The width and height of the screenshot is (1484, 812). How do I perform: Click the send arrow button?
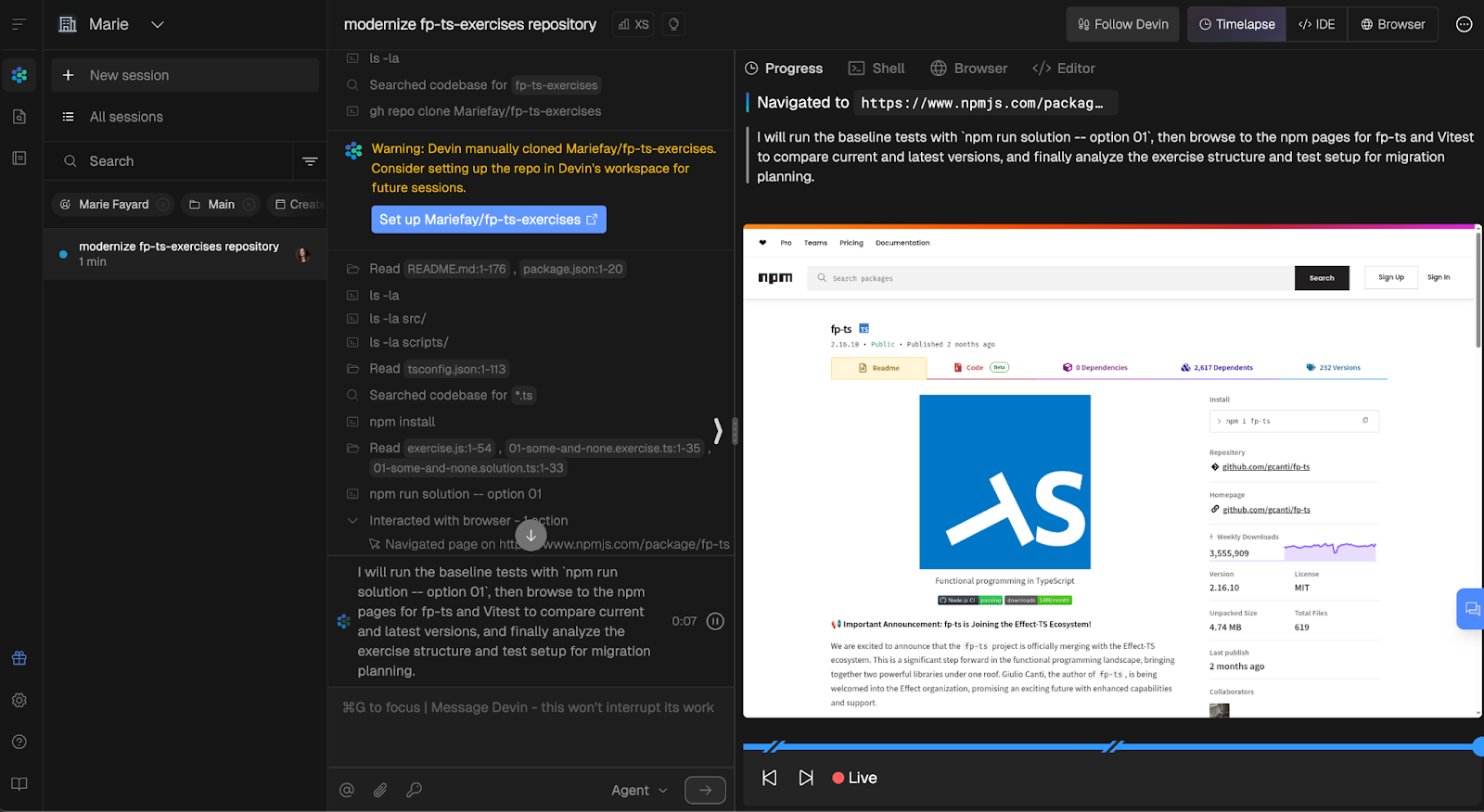pos(705,790)
